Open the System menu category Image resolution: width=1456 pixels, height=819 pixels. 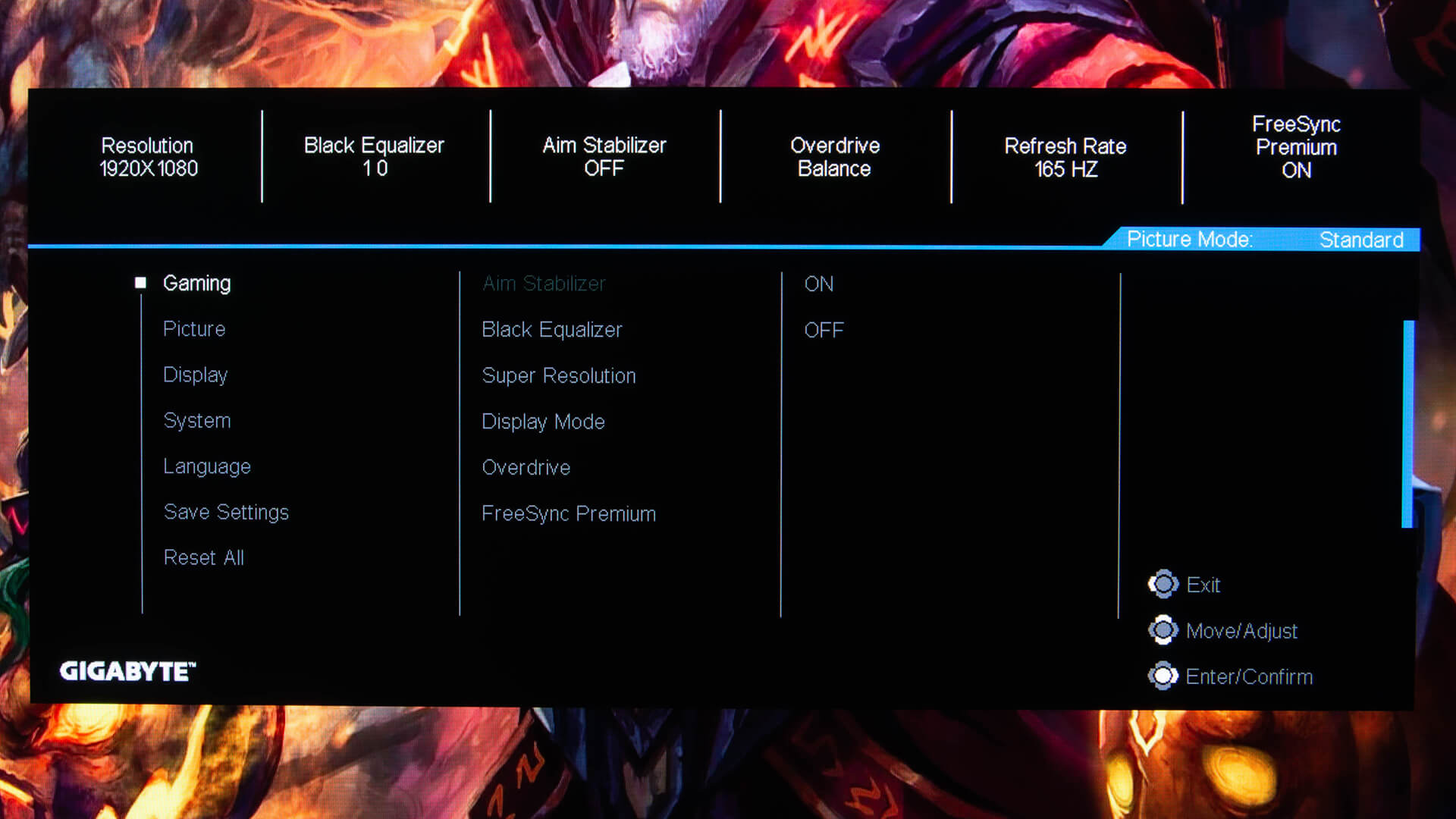tap(197, 421)
